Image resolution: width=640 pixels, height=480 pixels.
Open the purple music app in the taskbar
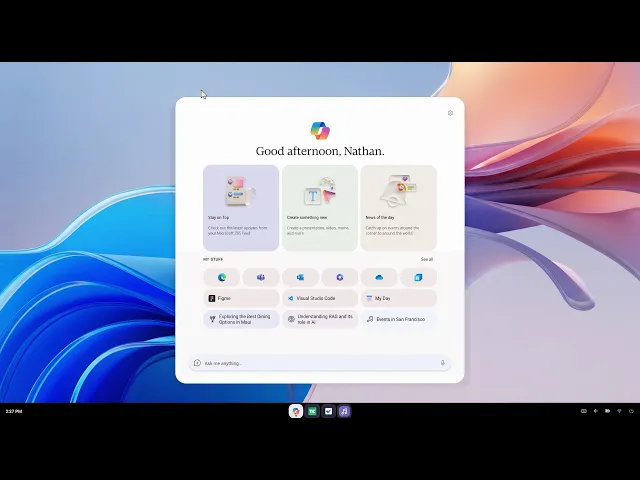point(344,411)
